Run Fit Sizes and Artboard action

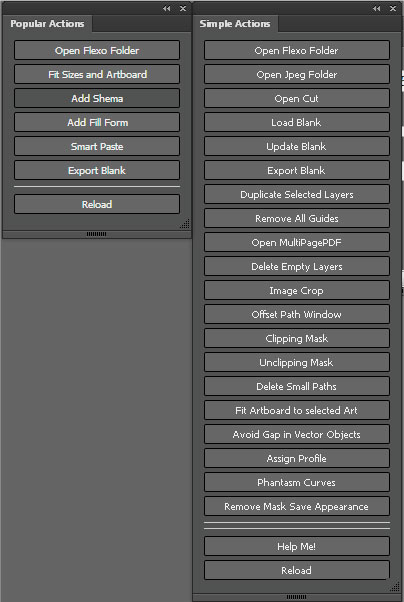pos(97,74)
